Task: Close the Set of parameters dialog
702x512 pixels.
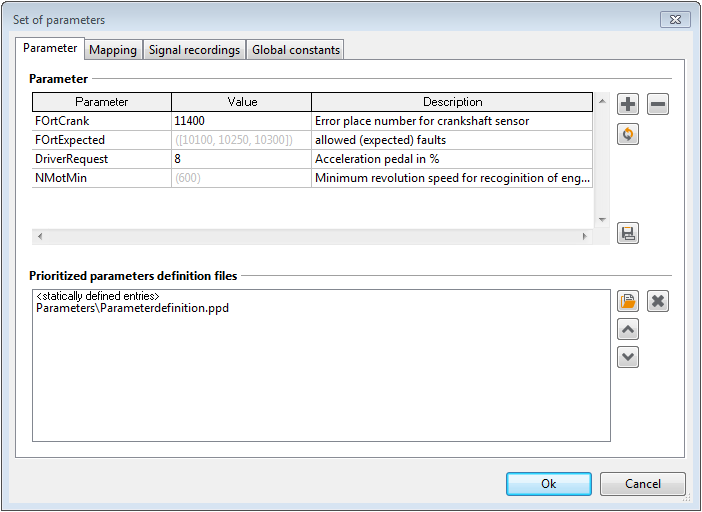Action: coord(675,20)
